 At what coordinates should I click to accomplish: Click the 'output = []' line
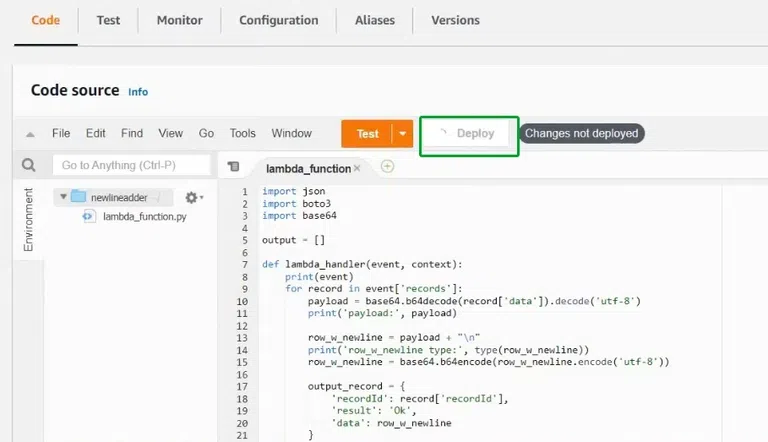[293, 240]
